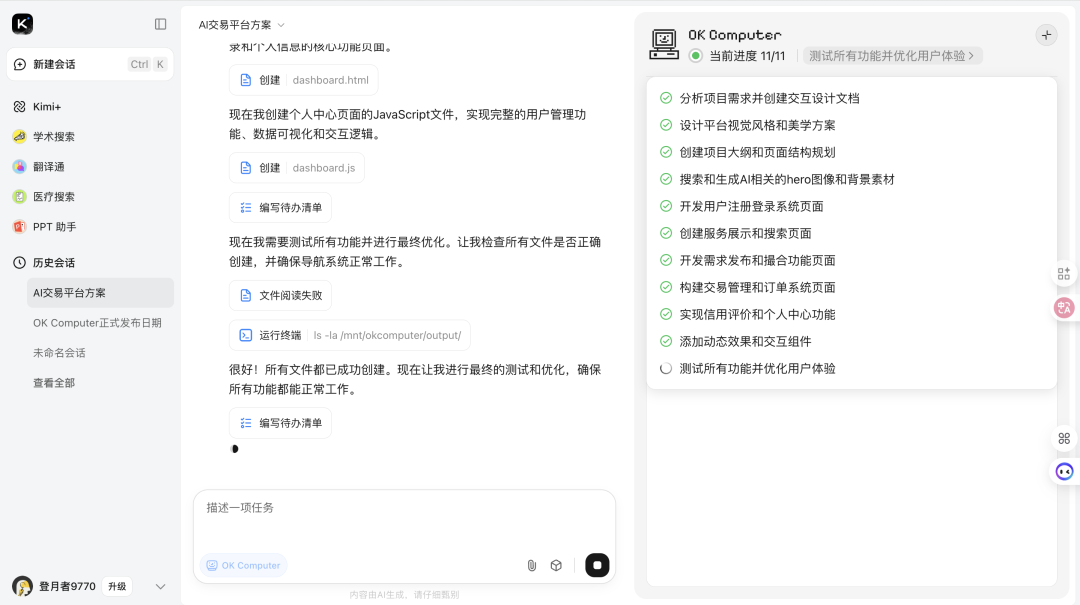Screen dimensions: 1080x605
Task: Click user avatar 登月者9770
Action: pyautogui.click(x=22, y=586)
